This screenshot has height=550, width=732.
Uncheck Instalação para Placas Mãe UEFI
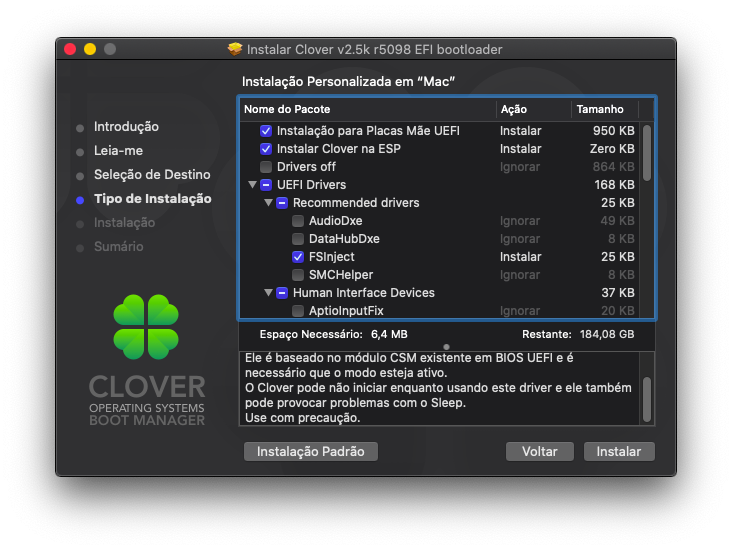tap(266, 131)
